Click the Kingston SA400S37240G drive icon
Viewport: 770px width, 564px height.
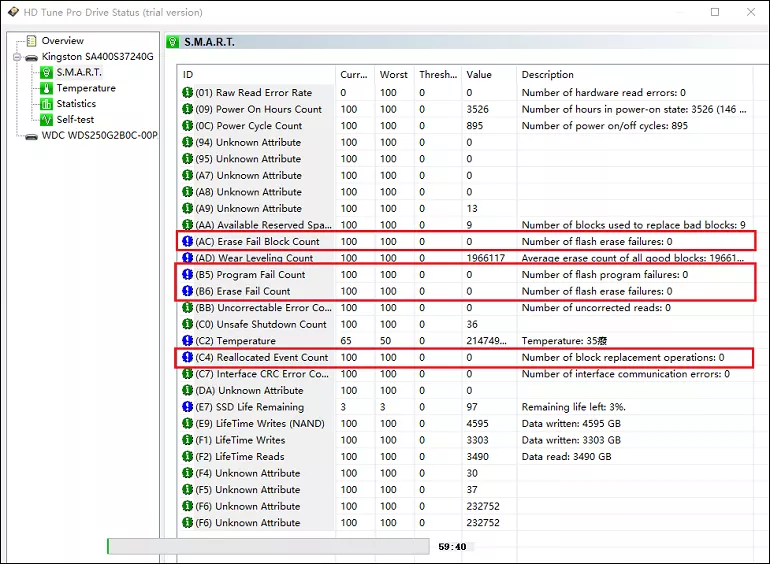tap(31, 57)
